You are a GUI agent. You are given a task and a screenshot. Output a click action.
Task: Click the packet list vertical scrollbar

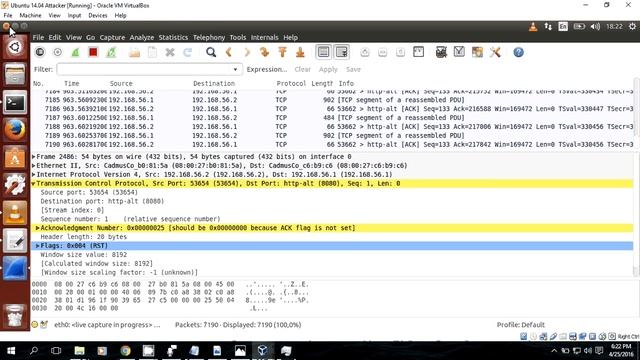[636, 108]
